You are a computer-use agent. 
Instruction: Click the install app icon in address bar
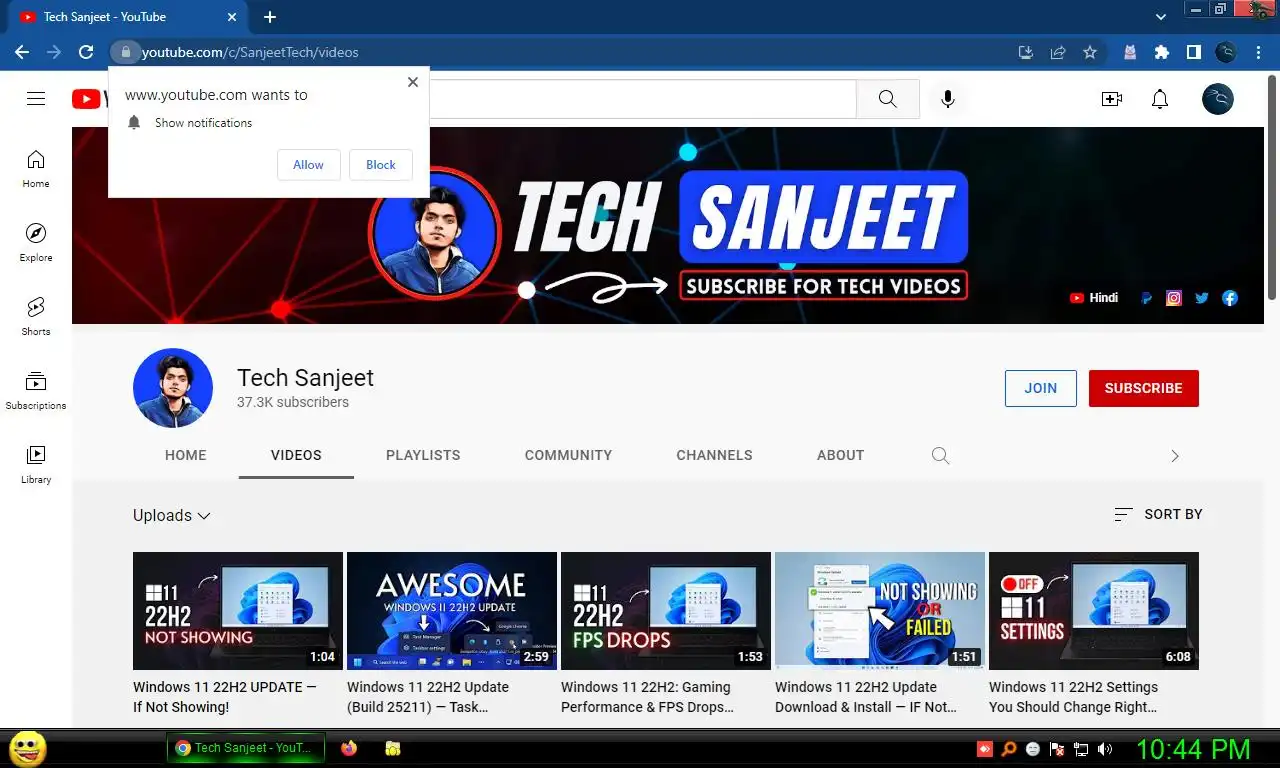[x=1026, y=52]
